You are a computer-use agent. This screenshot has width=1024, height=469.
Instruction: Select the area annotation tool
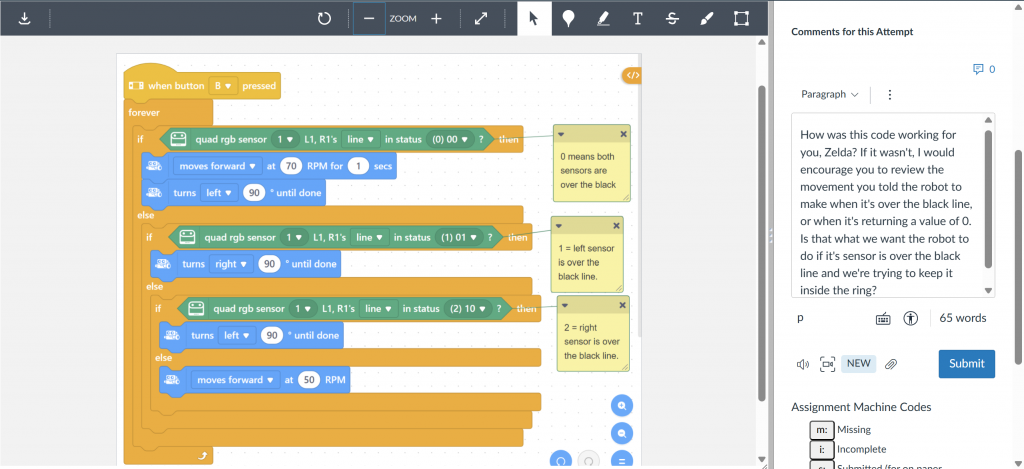(x=741, y=19)
